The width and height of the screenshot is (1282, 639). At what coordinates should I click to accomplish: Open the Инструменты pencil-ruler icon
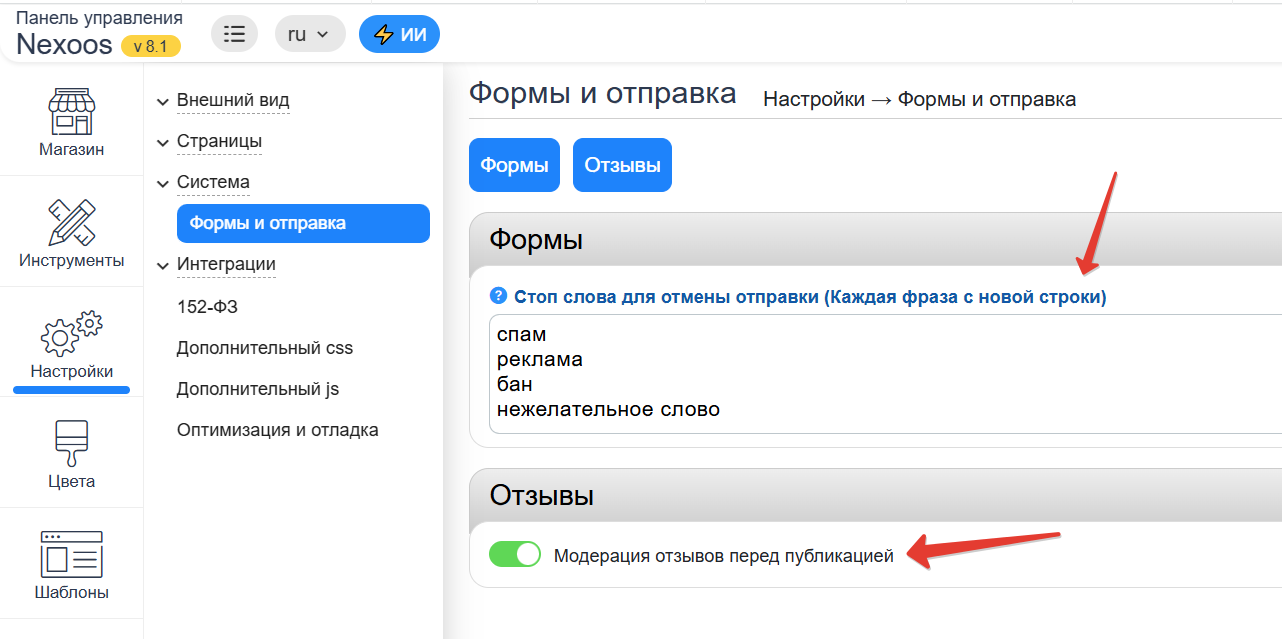point(71,222)
